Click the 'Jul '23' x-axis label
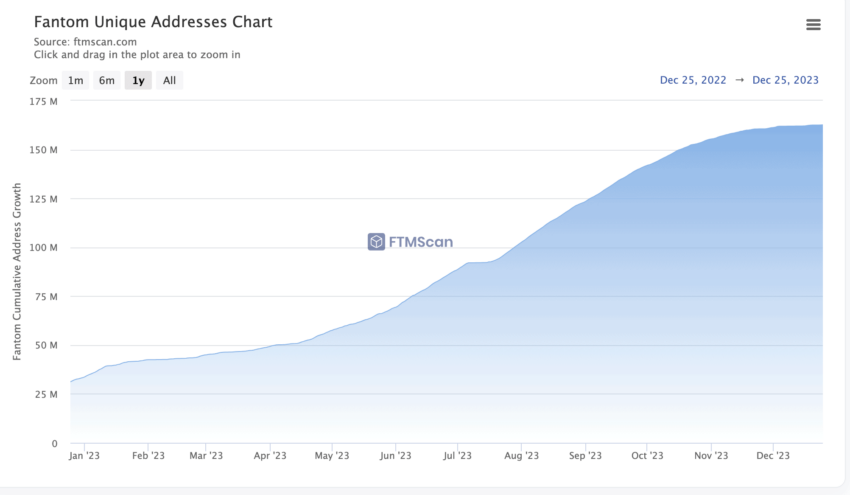This screenshot has width=850, height=495. click(458, 455)
